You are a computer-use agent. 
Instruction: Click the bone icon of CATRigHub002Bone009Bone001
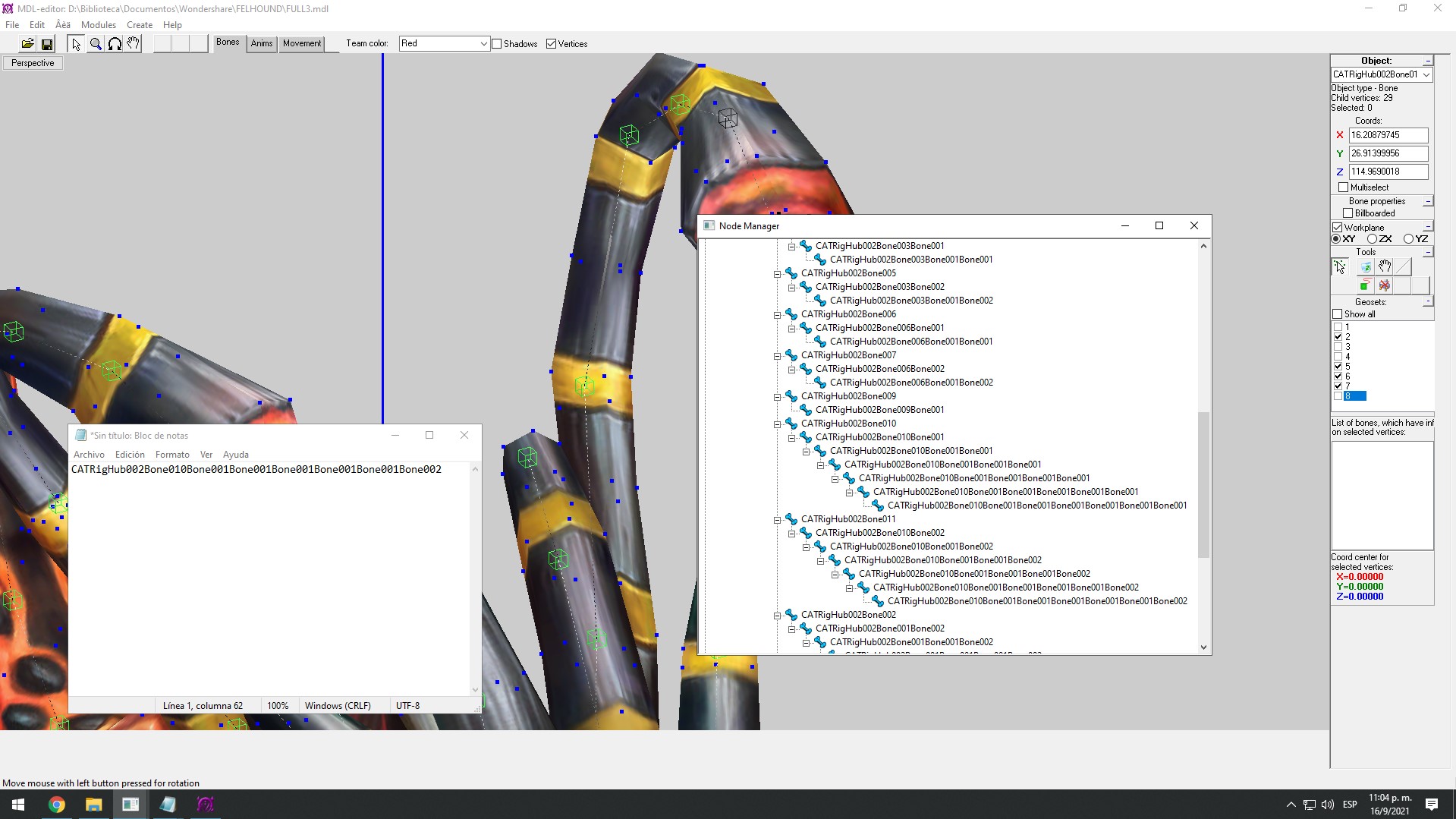[x=806, y=410]
